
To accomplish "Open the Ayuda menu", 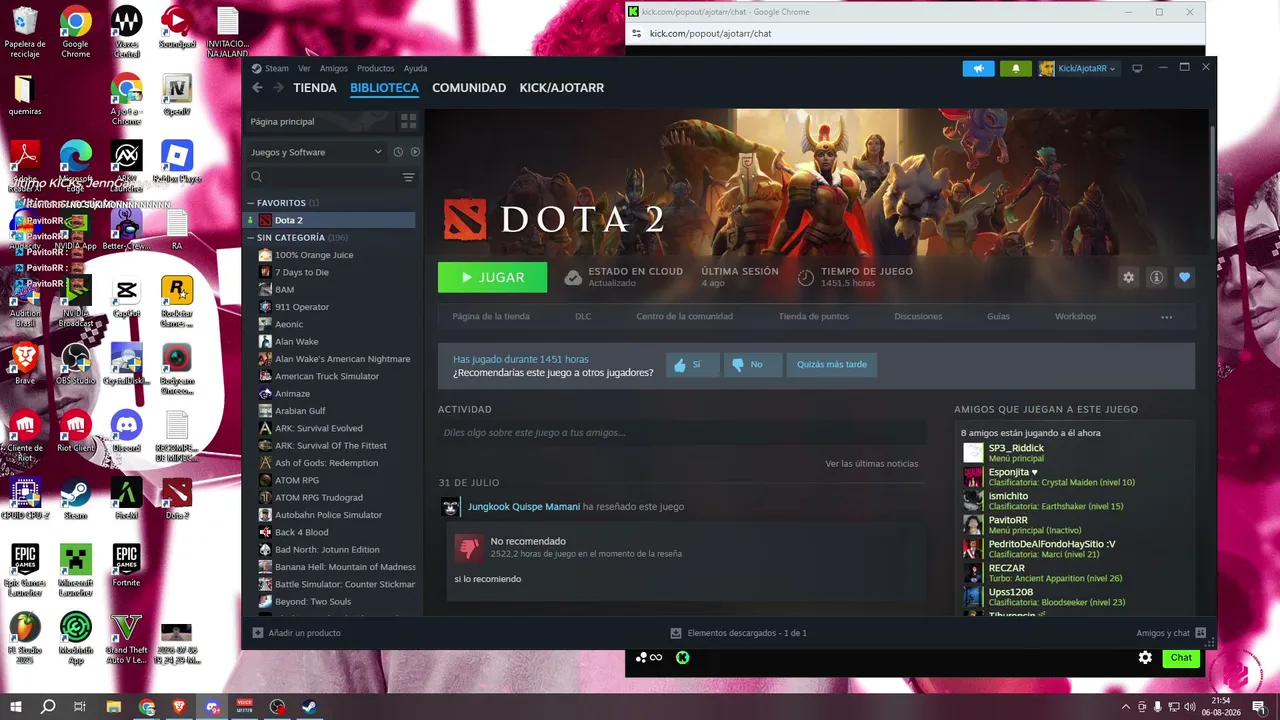I will point(415,68).
